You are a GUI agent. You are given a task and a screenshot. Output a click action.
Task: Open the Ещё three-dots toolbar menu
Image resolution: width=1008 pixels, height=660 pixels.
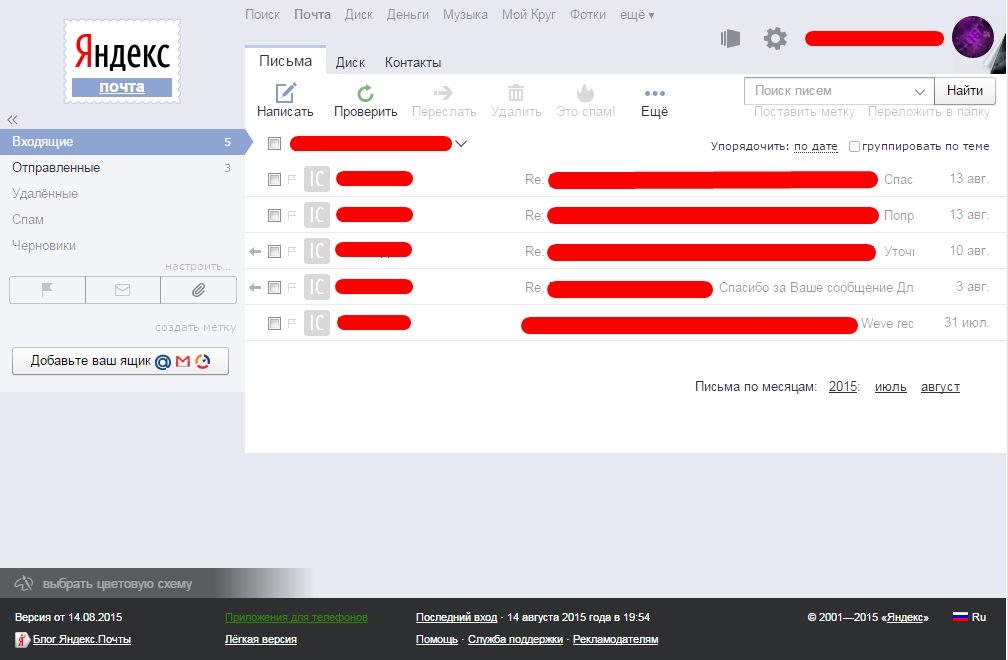654,94
